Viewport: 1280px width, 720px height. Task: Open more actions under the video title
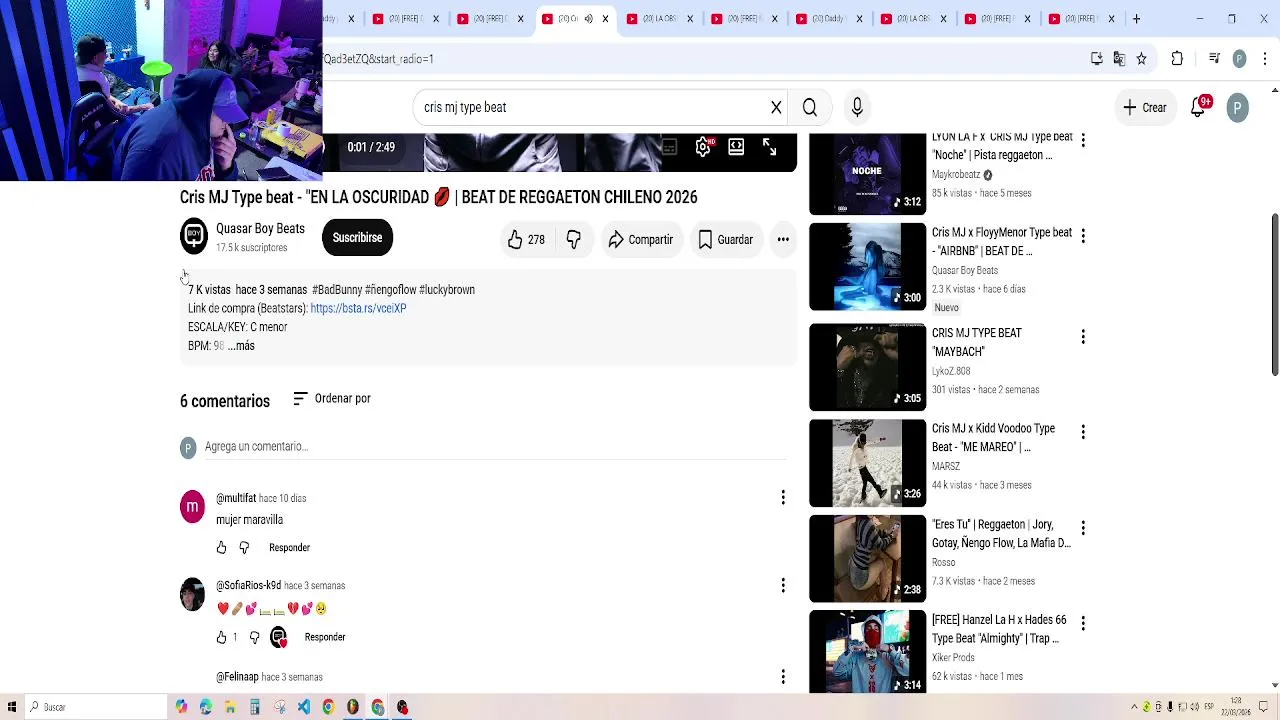(783, 239)
